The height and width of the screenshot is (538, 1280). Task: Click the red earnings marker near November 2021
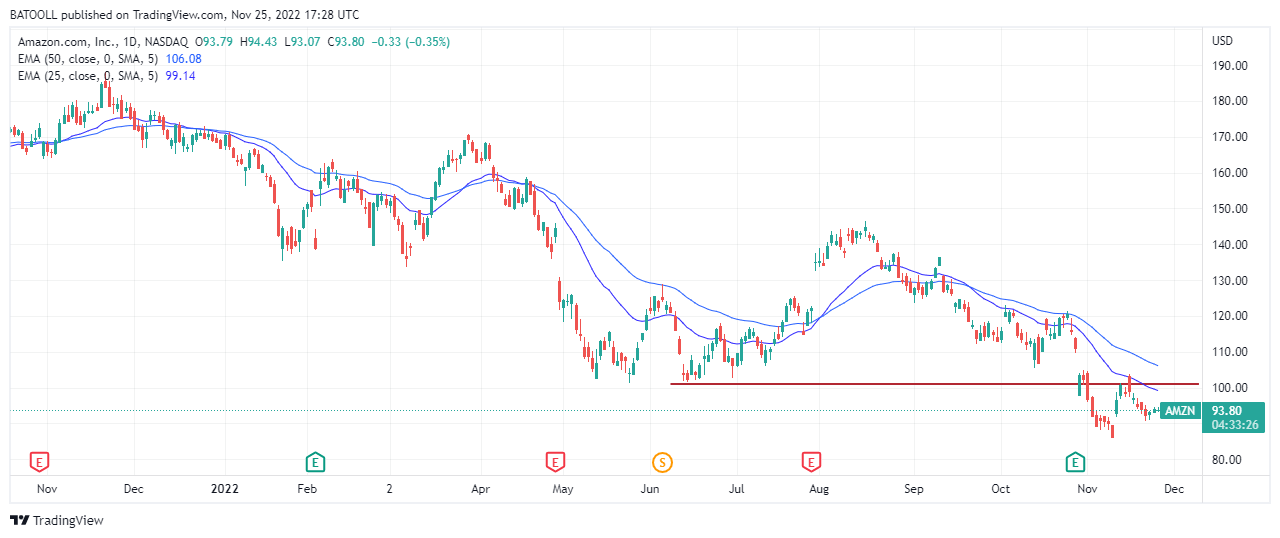pyautogui.click(x=39, y=461)
